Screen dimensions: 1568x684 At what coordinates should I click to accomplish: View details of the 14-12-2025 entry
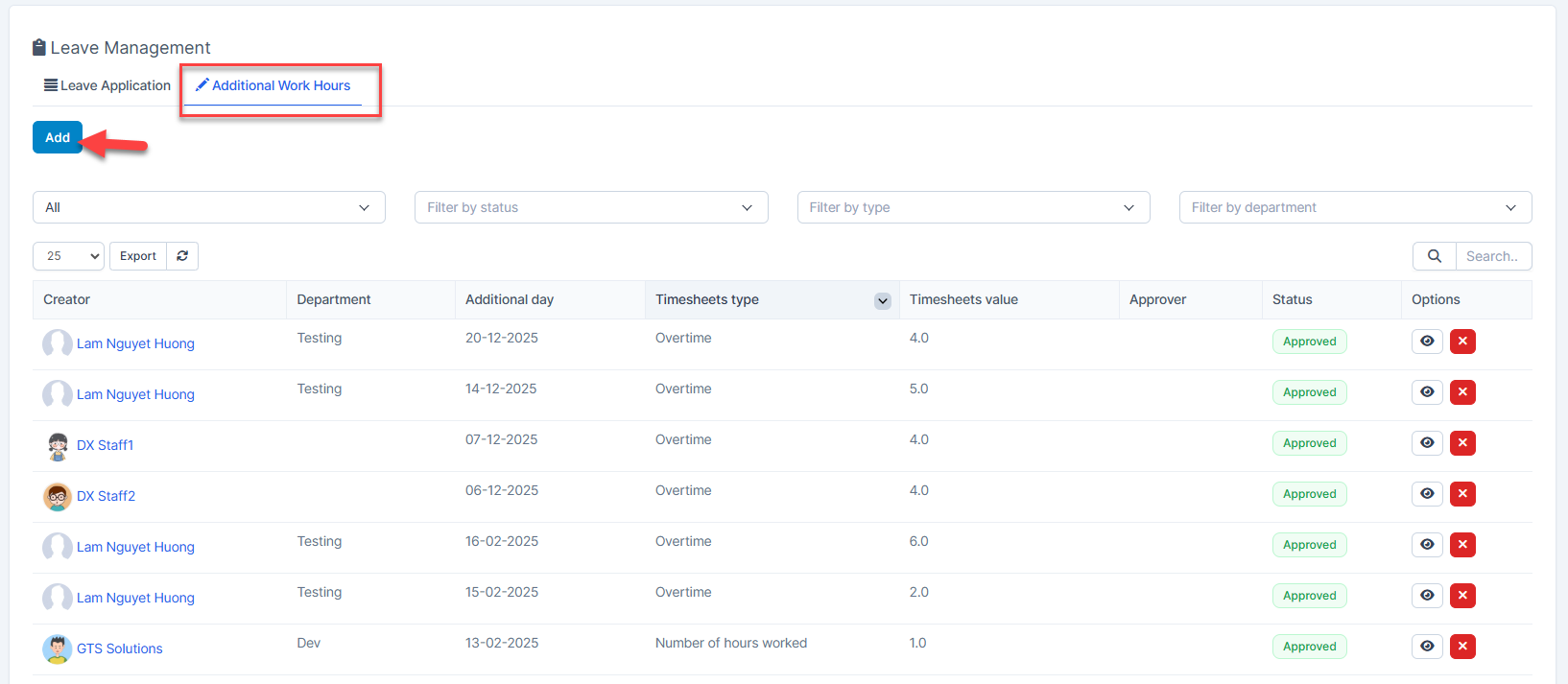point(1427,392)
